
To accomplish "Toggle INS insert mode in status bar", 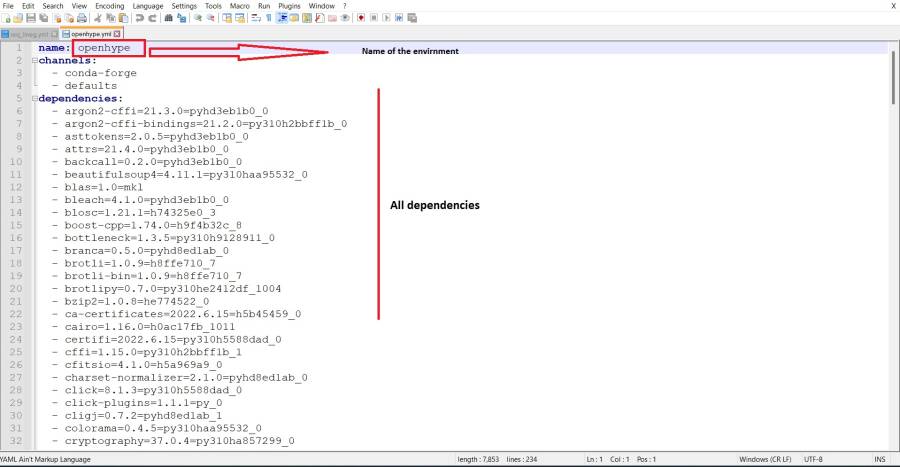I will click(x=879, y=459).
